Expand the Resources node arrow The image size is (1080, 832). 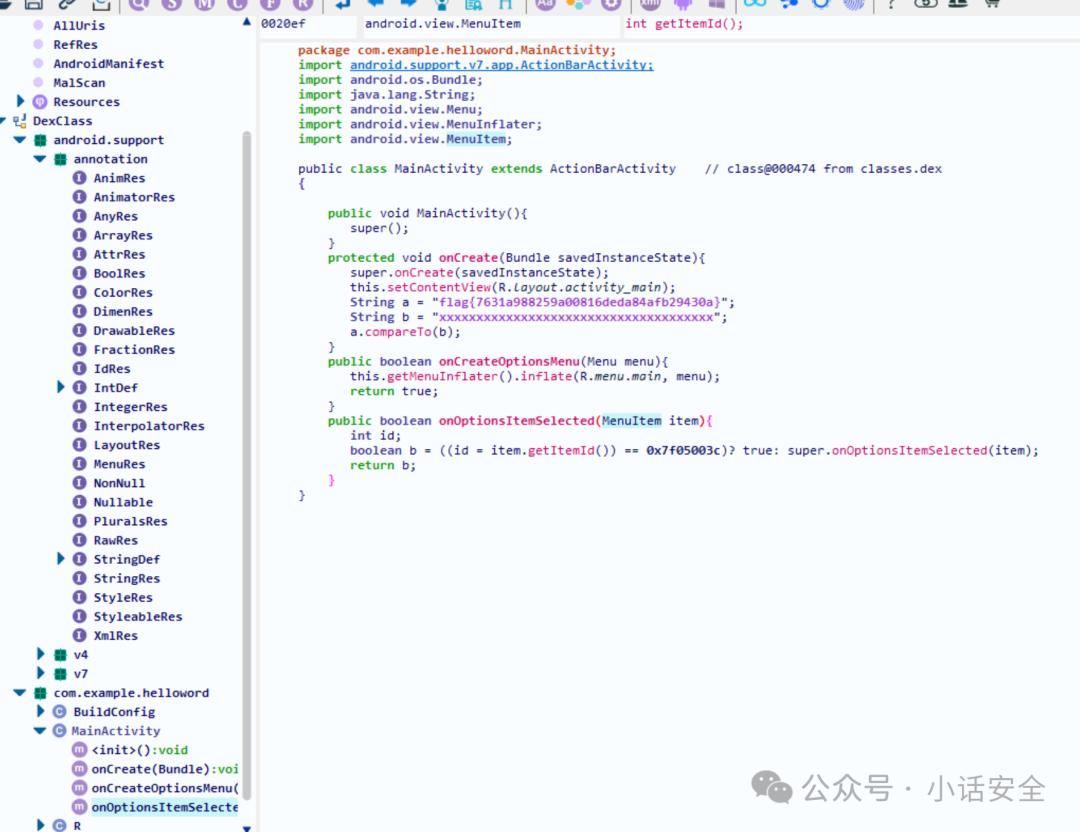tap(20, 101)
